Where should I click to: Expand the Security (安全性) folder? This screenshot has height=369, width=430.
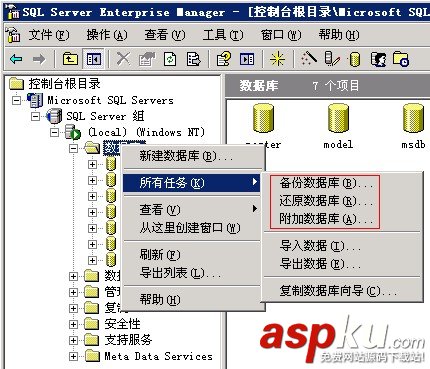click(x=73, y=324)
